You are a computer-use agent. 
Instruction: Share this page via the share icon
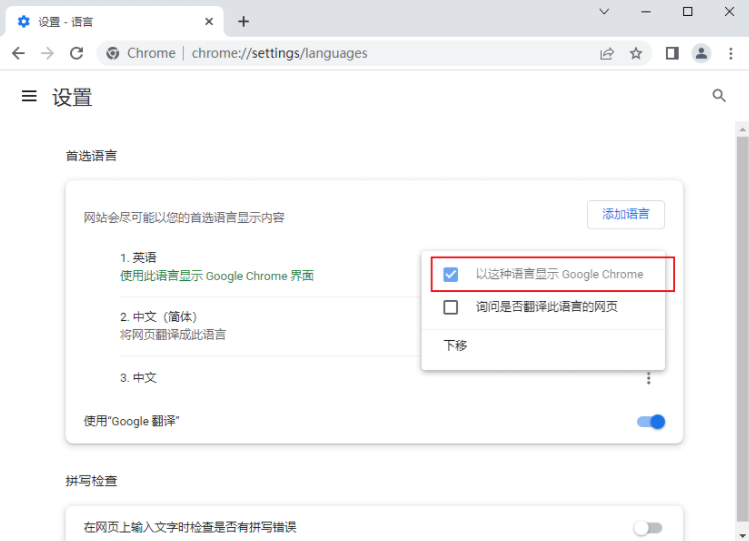[x=607, y=53]
